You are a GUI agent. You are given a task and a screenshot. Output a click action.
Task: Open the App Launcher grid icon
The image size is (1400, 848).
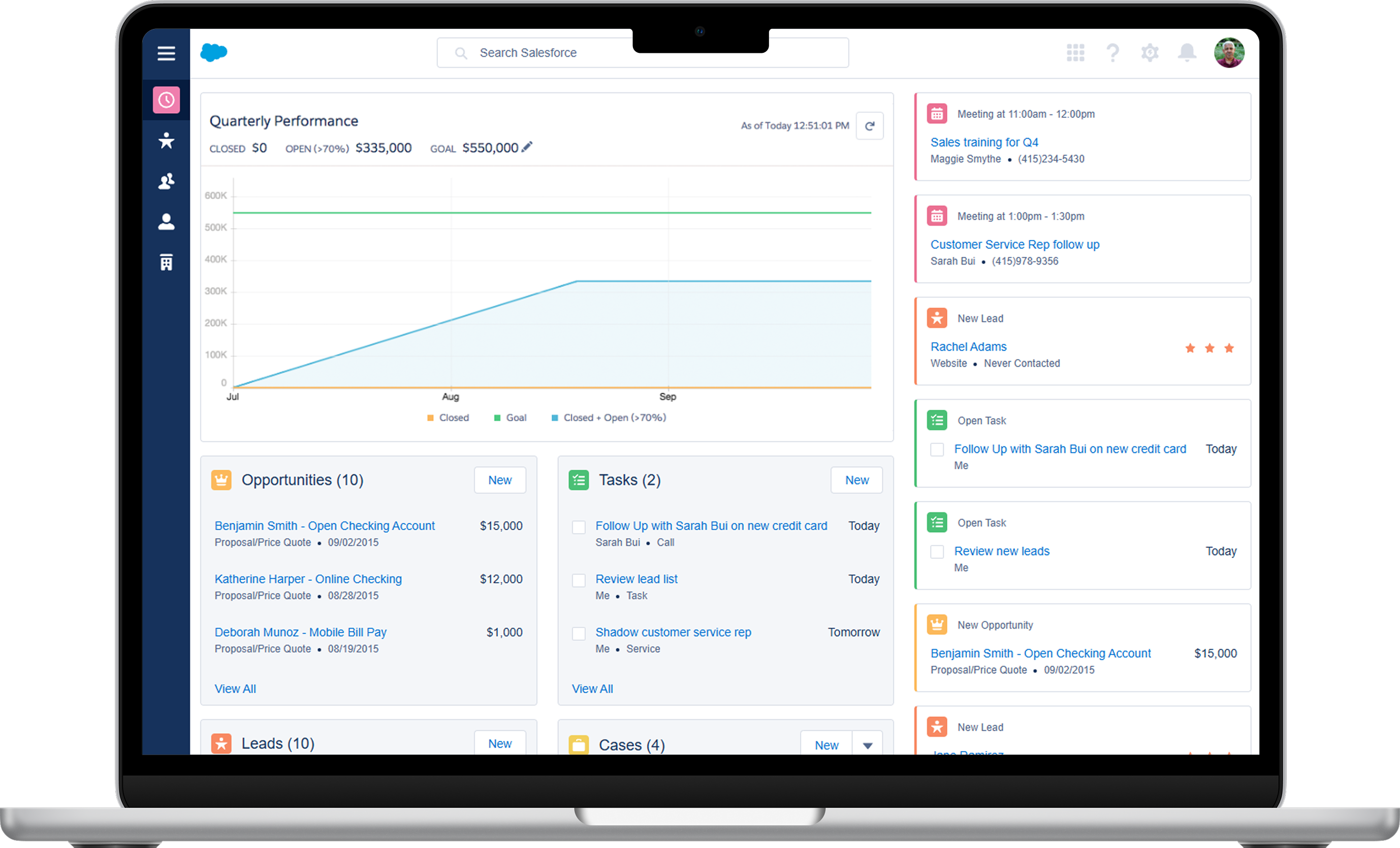[x=1075, y=53]
